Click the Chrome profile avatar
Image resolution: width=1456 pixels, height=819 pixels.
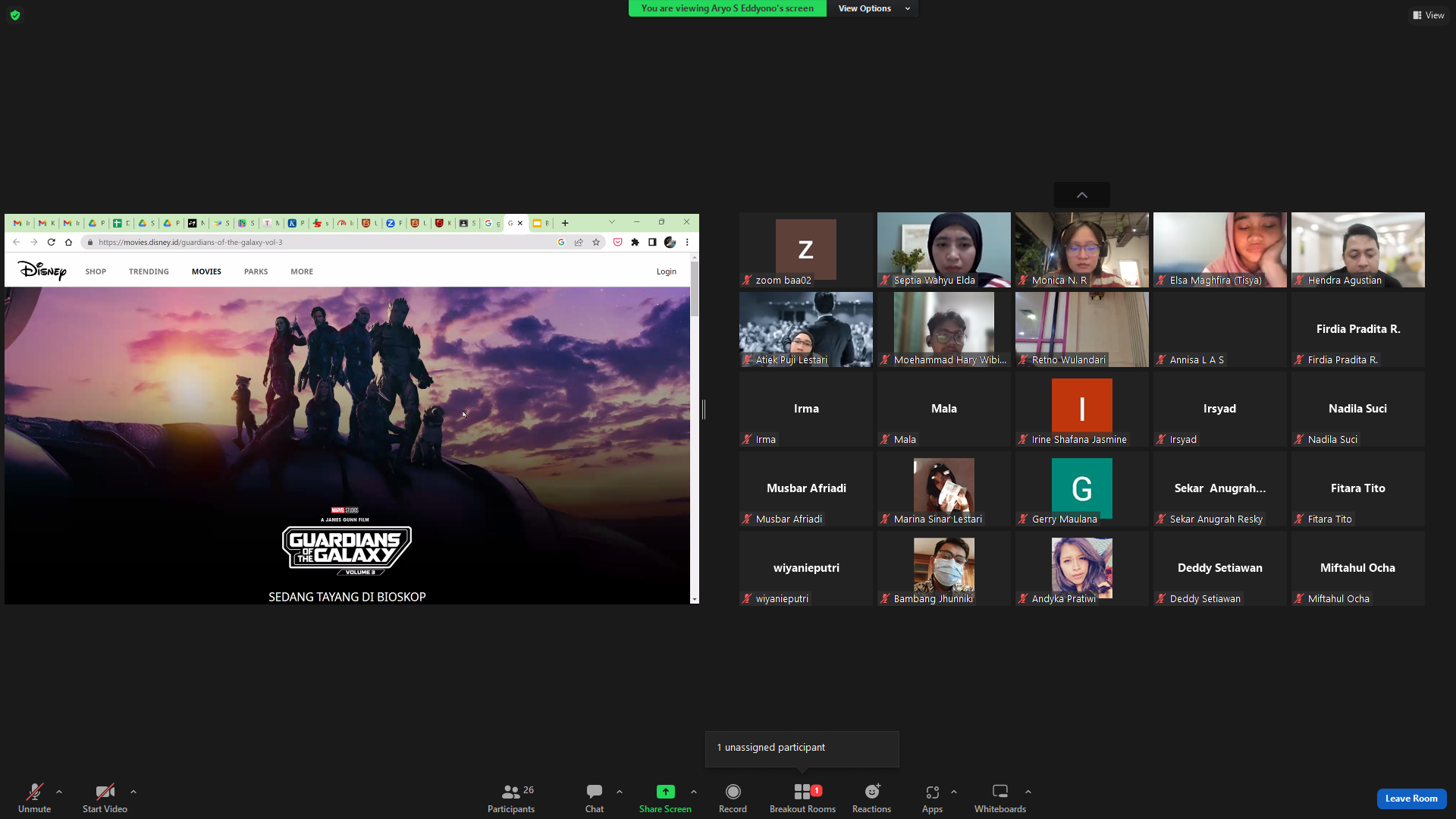pos(670,243)
